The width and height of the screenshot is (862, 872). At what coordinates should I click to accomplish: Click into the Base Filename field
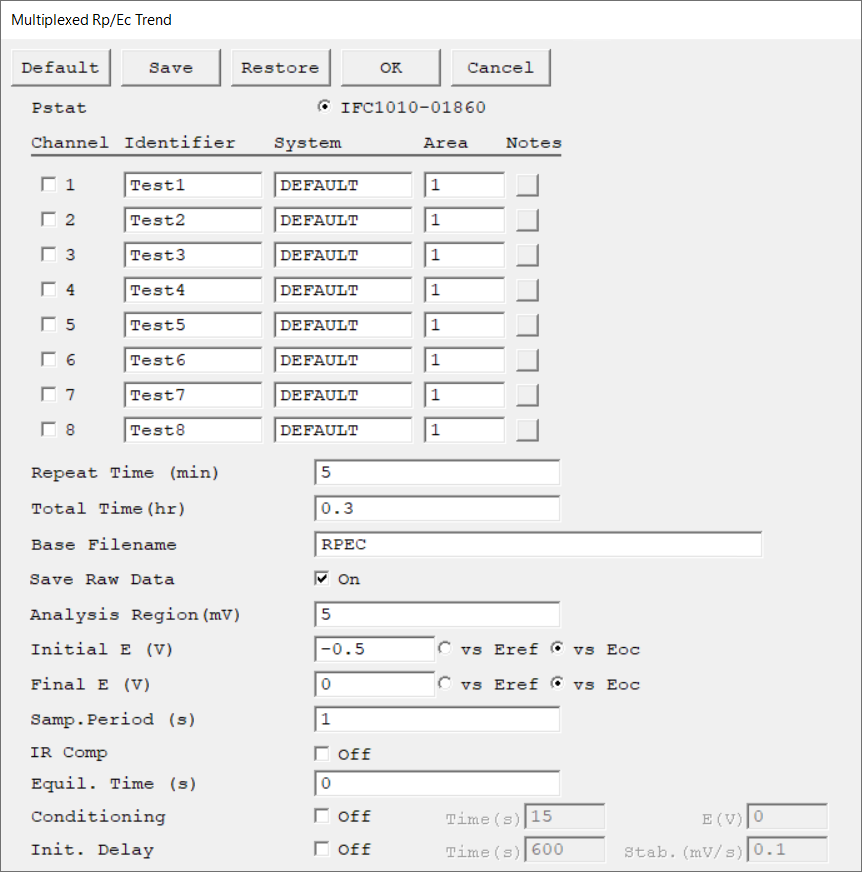click(538, 544)
